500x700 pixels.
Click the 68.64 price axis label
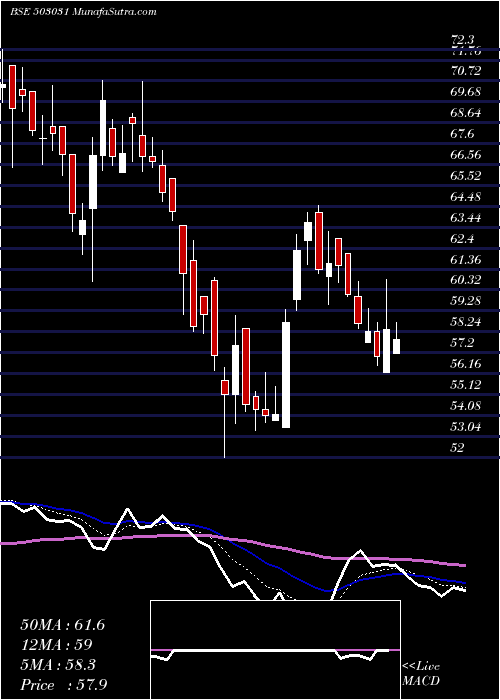[467, 113]
